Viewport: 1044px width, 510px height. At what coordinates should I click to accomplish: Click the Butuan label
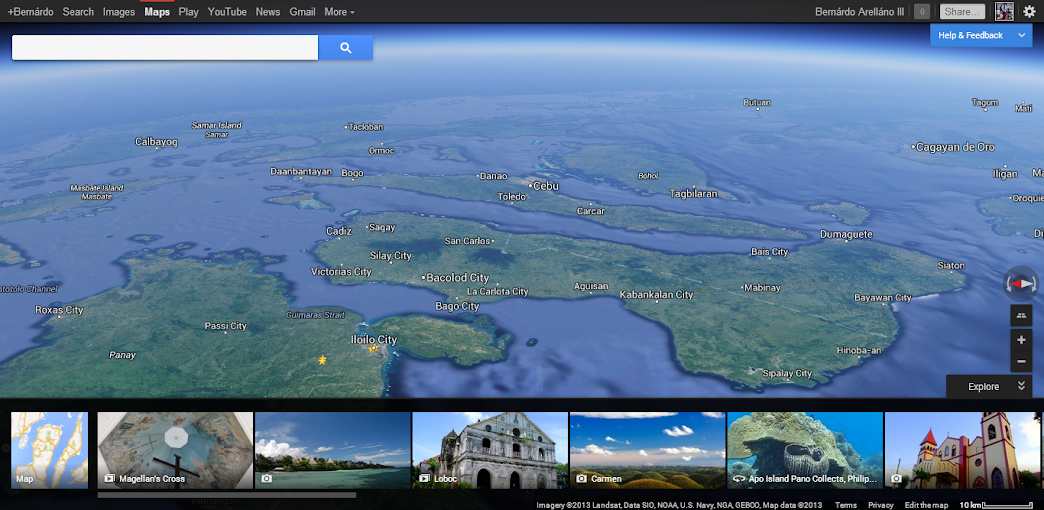(x=757, y=103)
